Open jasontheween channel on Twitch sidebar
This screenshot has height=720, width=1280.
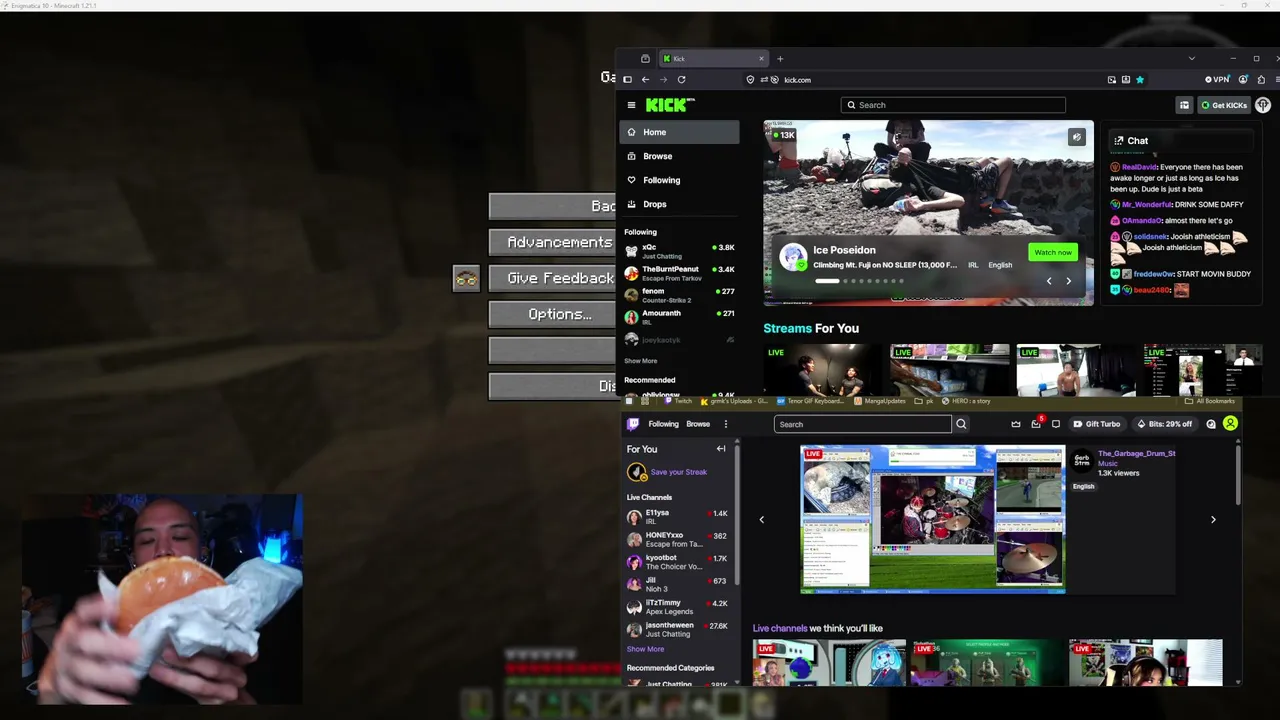(679, 630)
